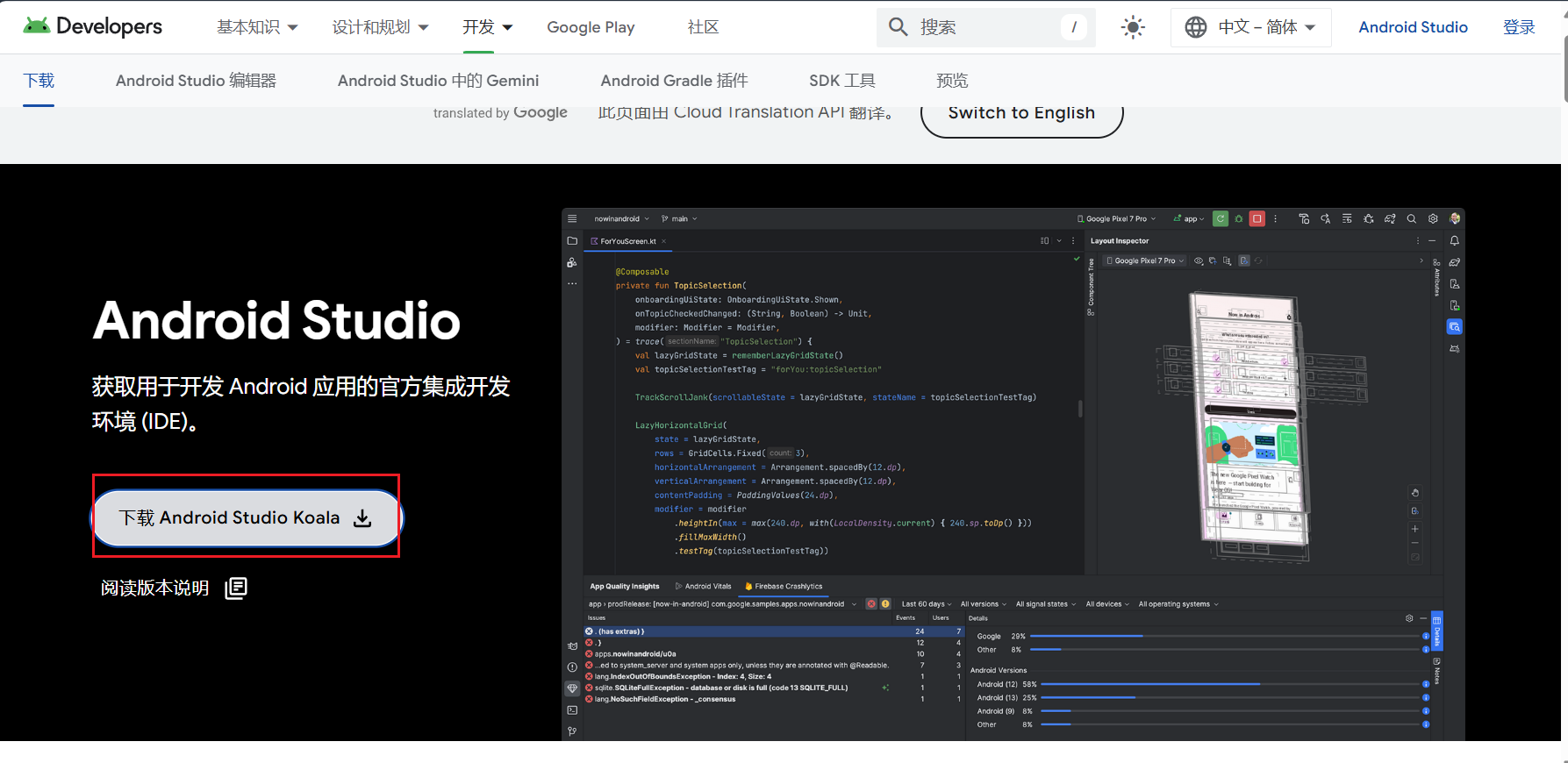Image resolution: width=1568 pixels, height=763 pixels.
Task: Select the apps.nowinandroid/u0a issue row
Action: pyautogui.click(x=774, y=654)
